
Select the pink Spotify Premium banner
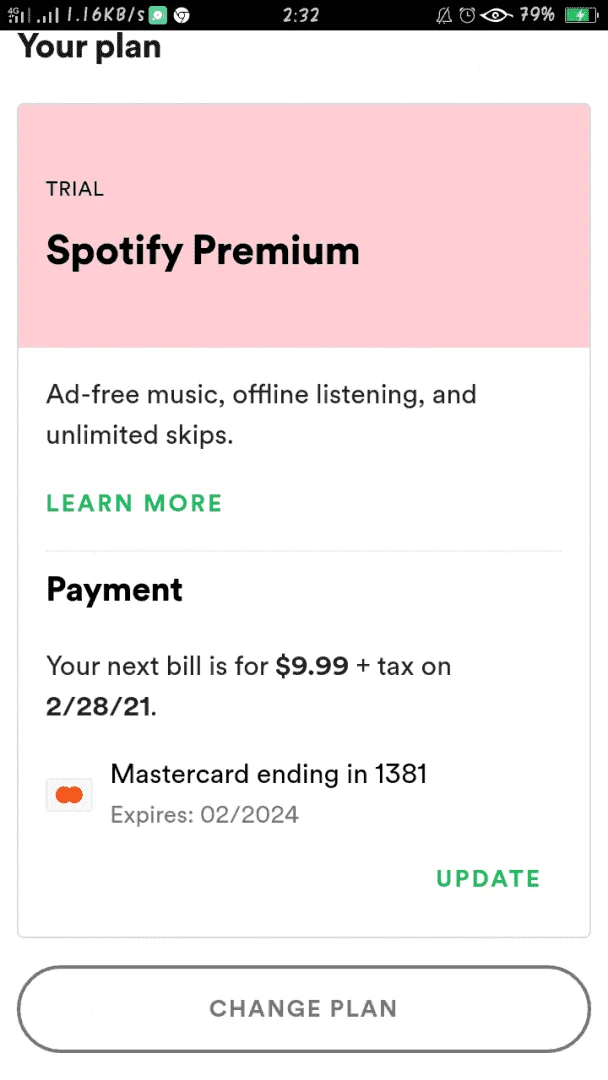pos(304,225)
